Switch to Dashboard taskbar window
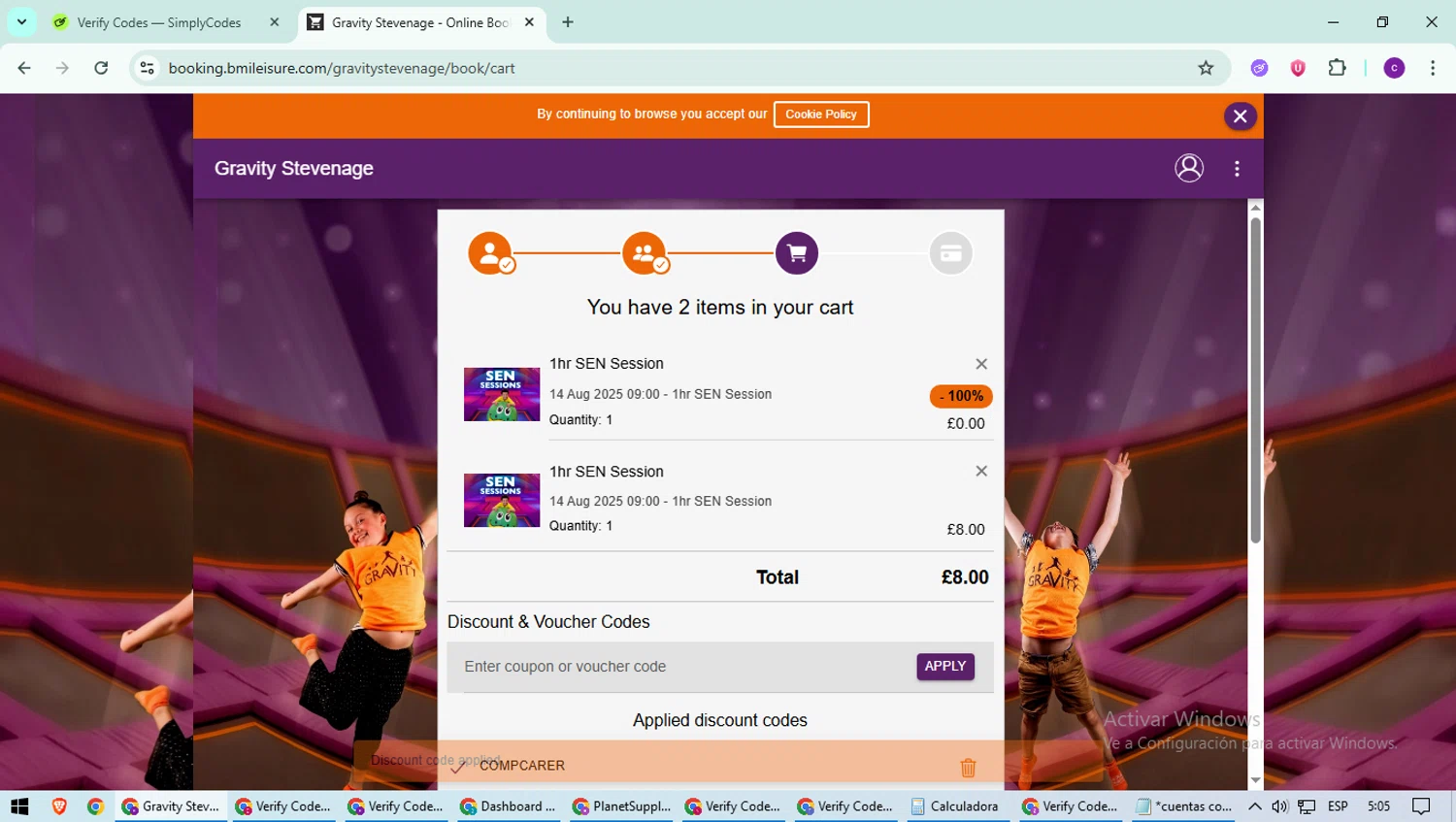 (508, 806)
